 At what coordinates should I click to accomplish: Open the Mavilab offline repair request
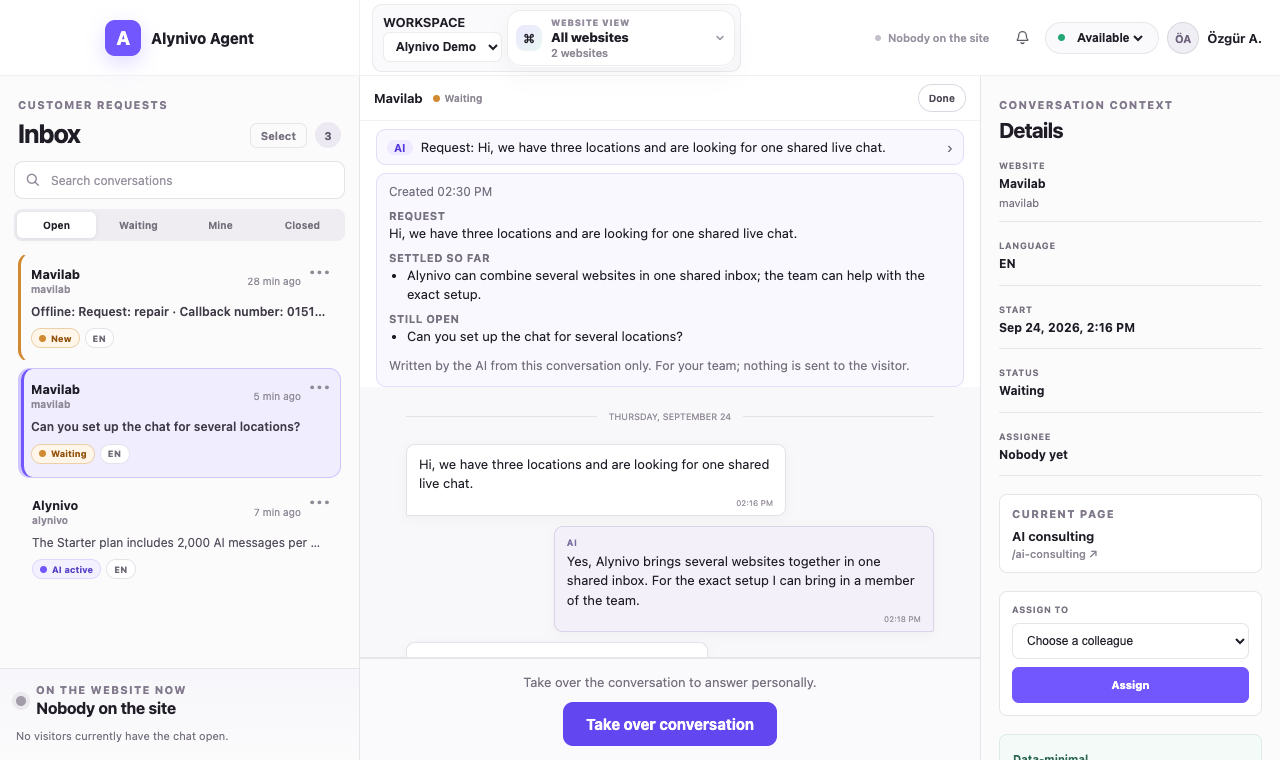(180, 307)
